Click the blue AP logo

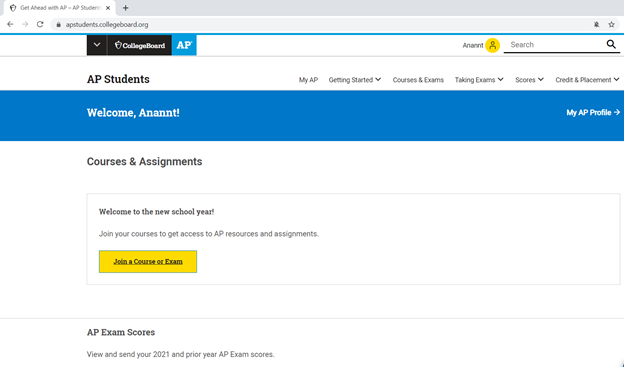tap(184, 45)
